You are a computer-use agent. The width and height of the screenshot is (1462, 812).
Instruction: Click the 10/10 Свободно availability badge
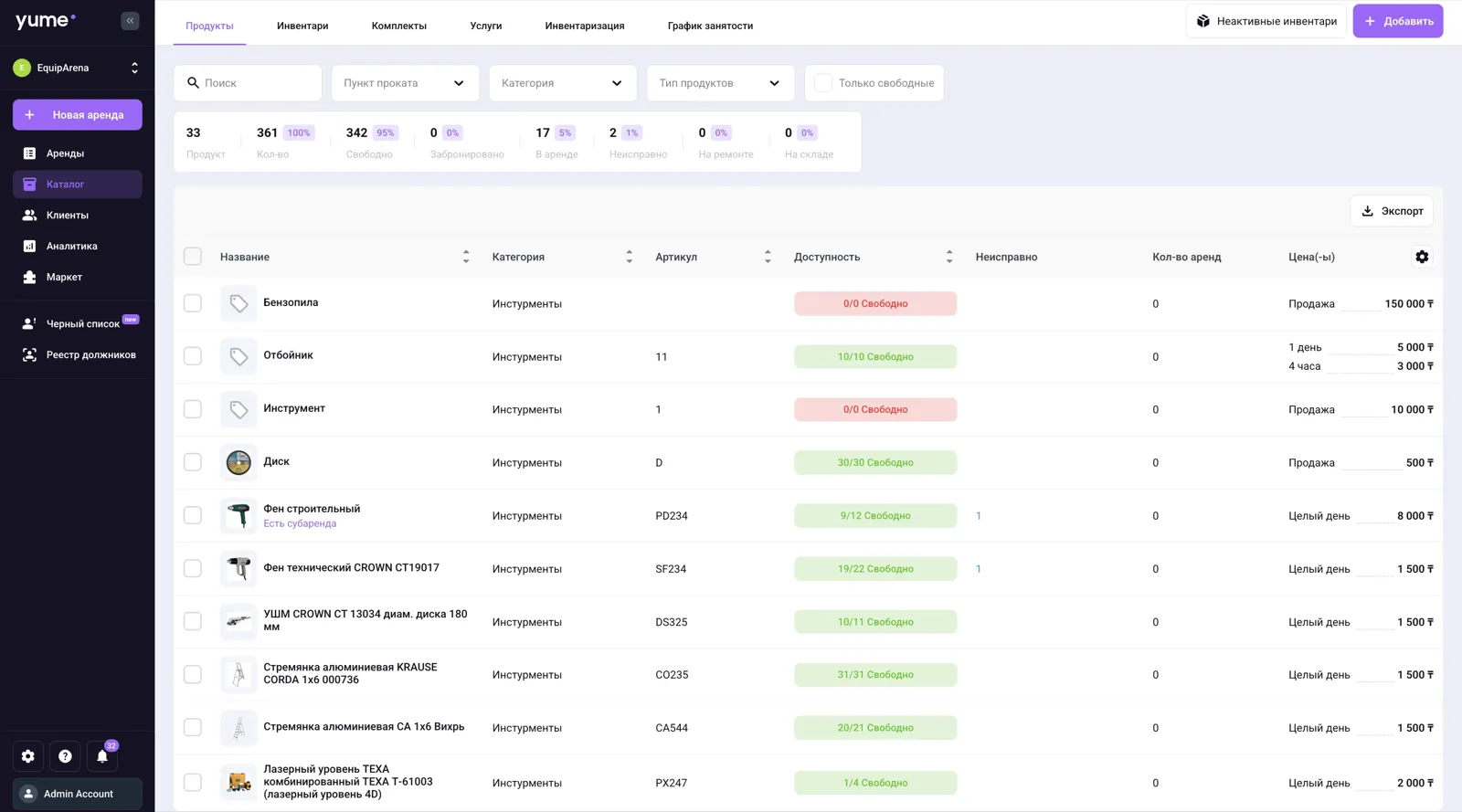pyautogui.click(x=875, y=356)
